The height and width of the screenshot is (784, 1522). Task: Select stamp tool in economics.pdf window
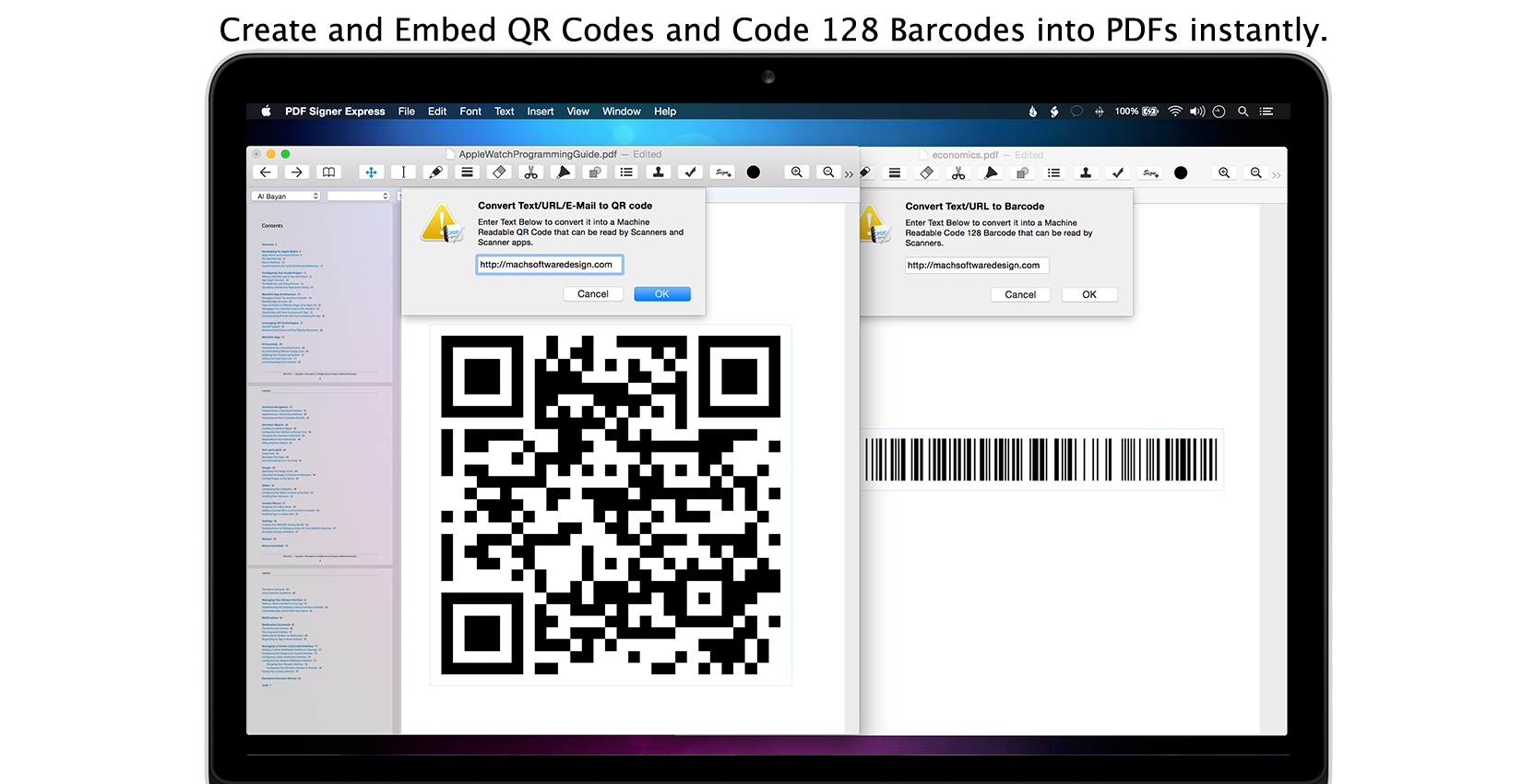coord(1086,173)
